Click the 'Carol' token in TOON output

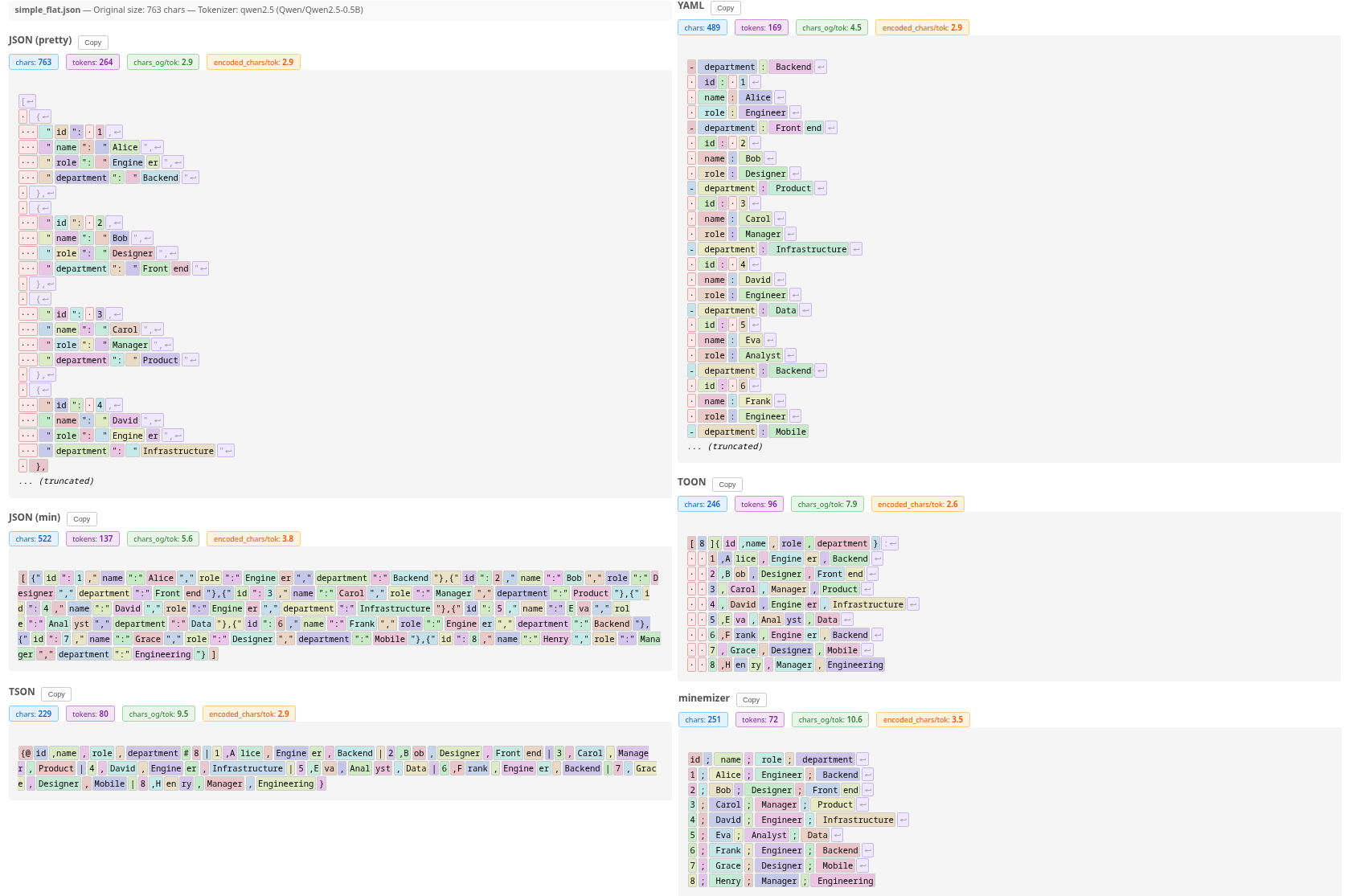pos(743,589)
